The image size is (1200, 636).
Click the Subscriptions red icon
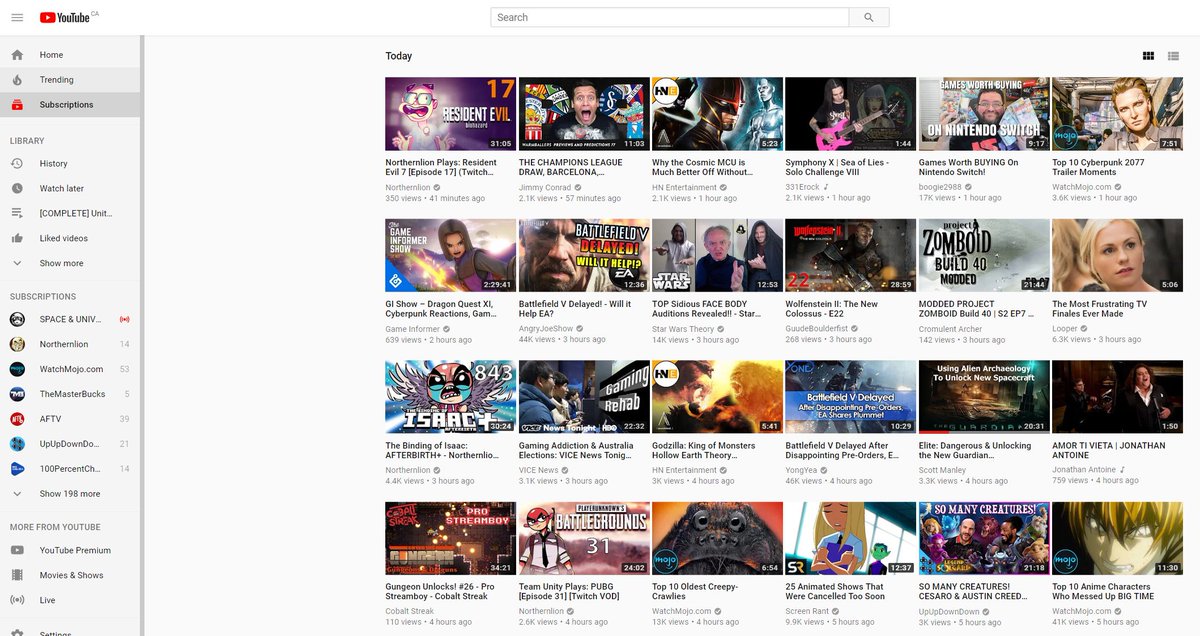(x=17, y=105)
